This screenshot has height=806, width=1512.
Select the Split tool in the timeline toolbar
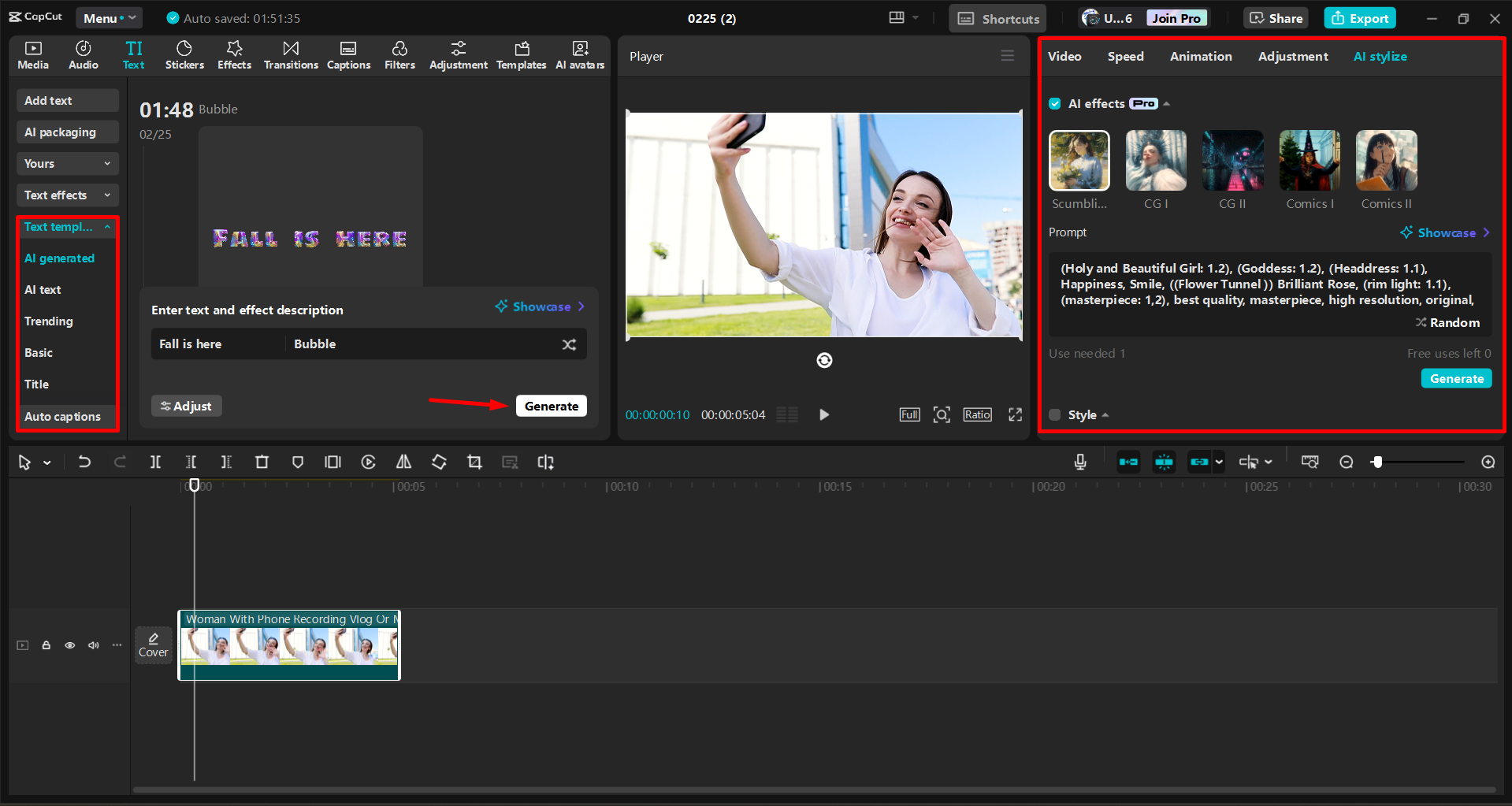pos(155,462)
